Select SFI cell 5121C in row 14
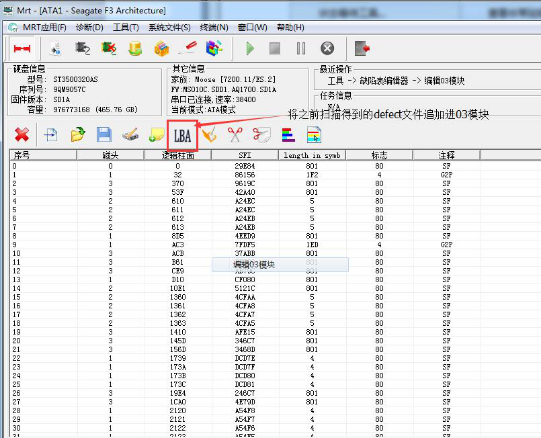The height and width of the screenshot is (438, 541). [245, 288]
